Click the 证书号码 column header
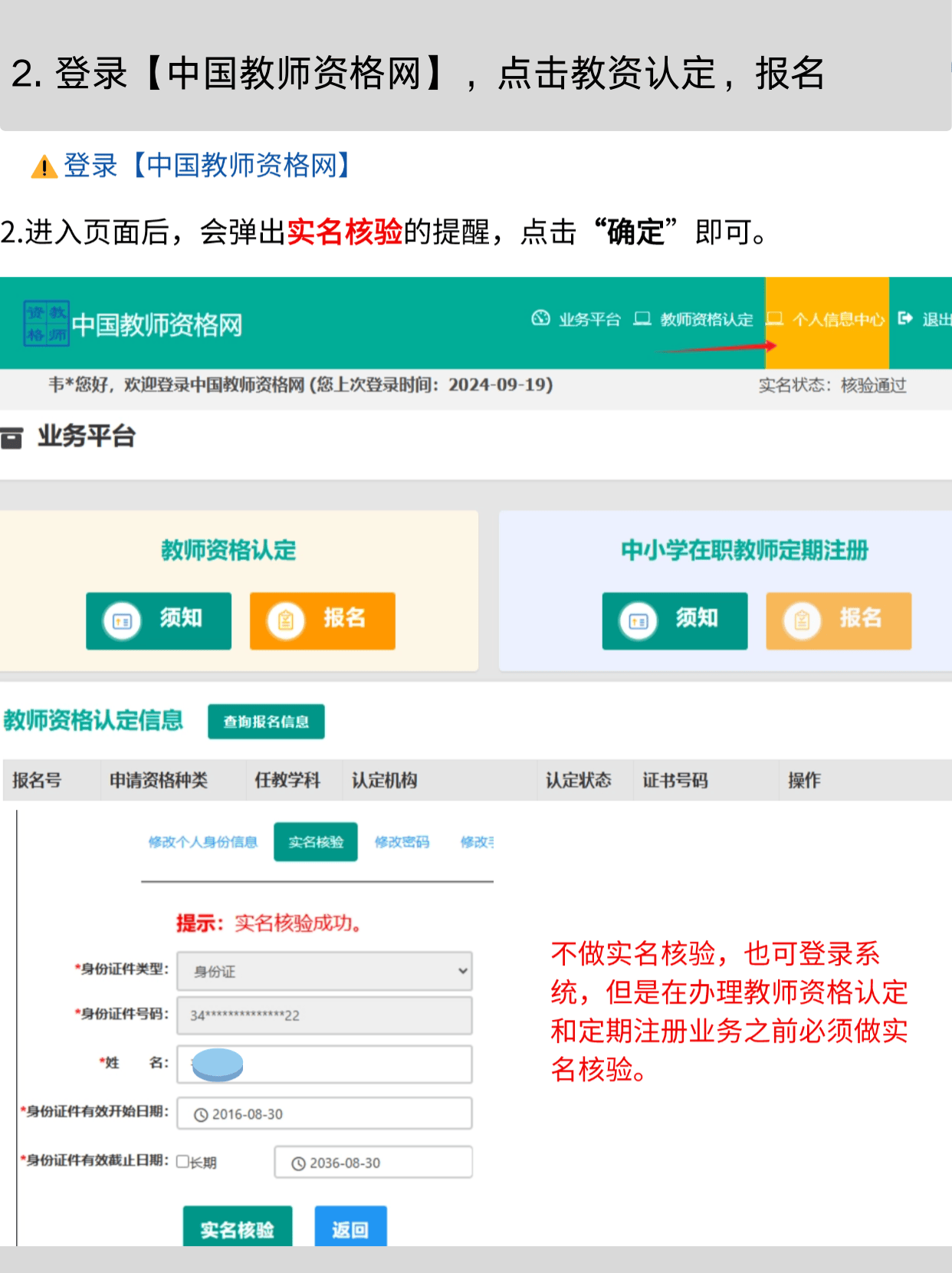 [x=675, y=781]
